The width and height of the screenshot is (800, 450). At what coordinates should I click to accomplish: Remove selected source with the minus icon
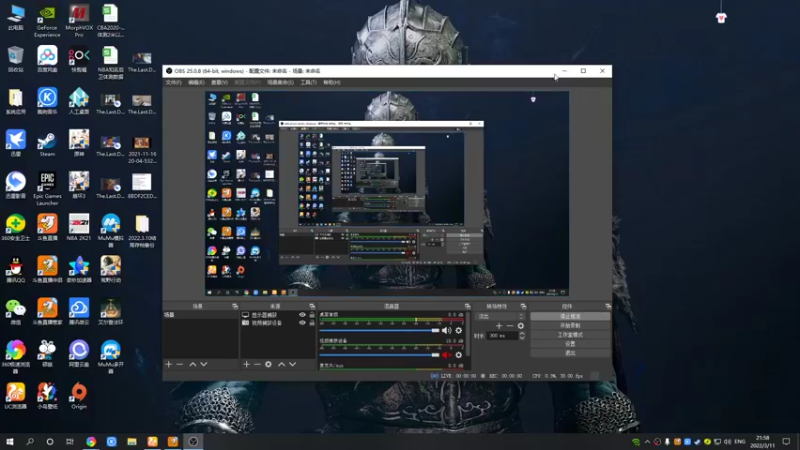click(257, 364)
